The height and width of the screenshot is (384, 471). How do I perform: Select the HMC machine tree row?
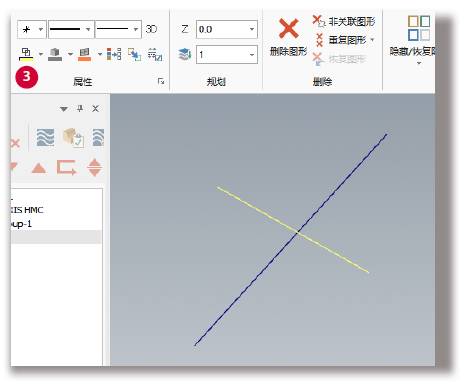[56, 210]
